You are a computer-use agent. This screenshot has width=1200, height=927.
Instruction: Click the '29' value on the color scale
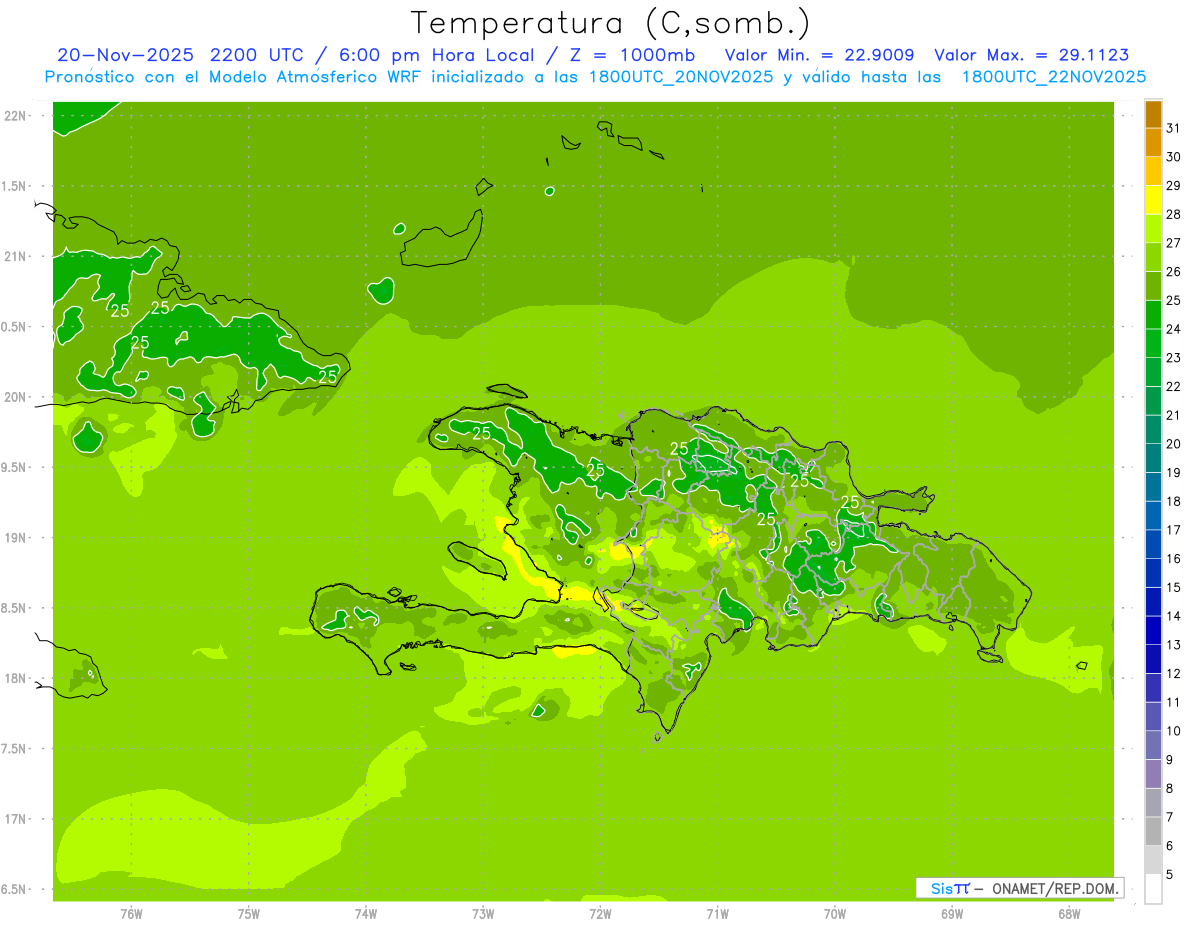(1173, 186)
